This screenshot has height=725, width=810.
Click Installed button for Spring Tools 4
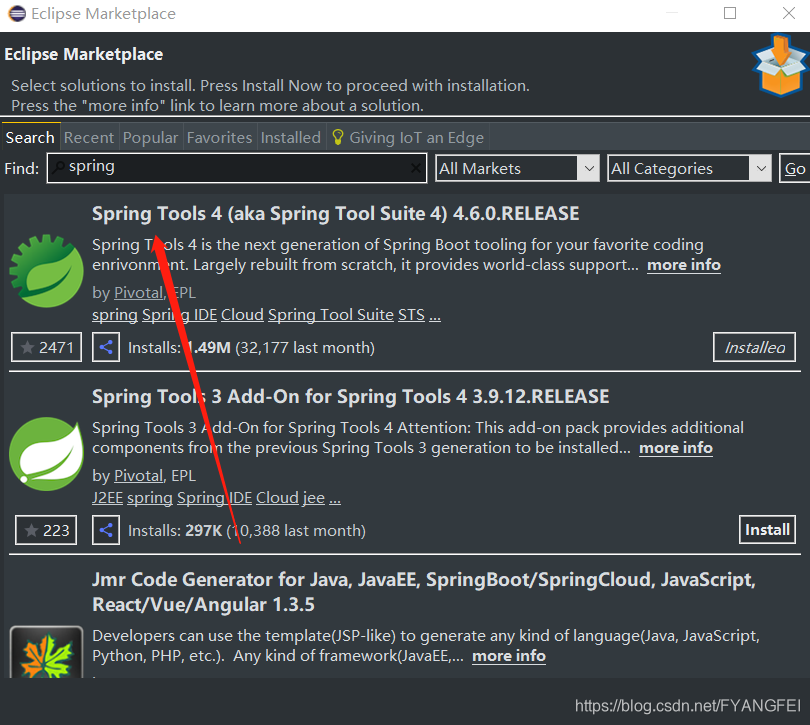(x=754, y=347)
